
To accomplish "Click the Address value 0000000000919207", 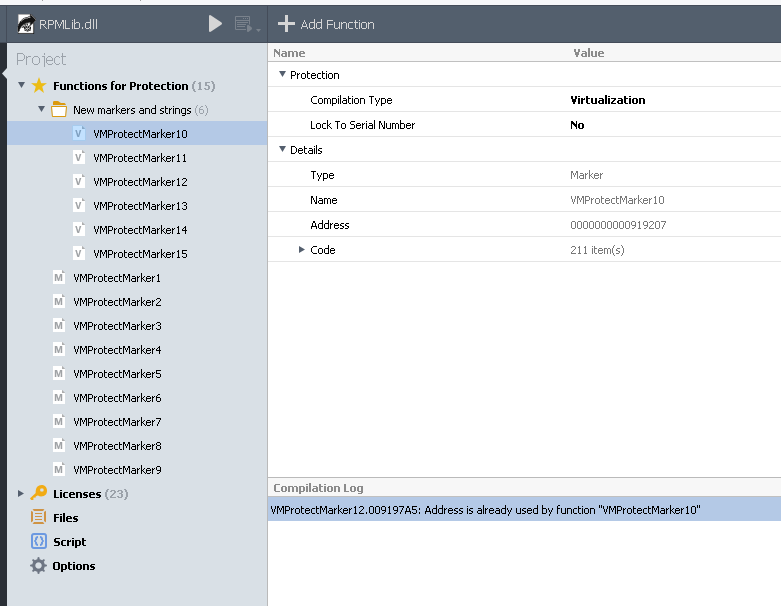I will [x=618, y=225].
